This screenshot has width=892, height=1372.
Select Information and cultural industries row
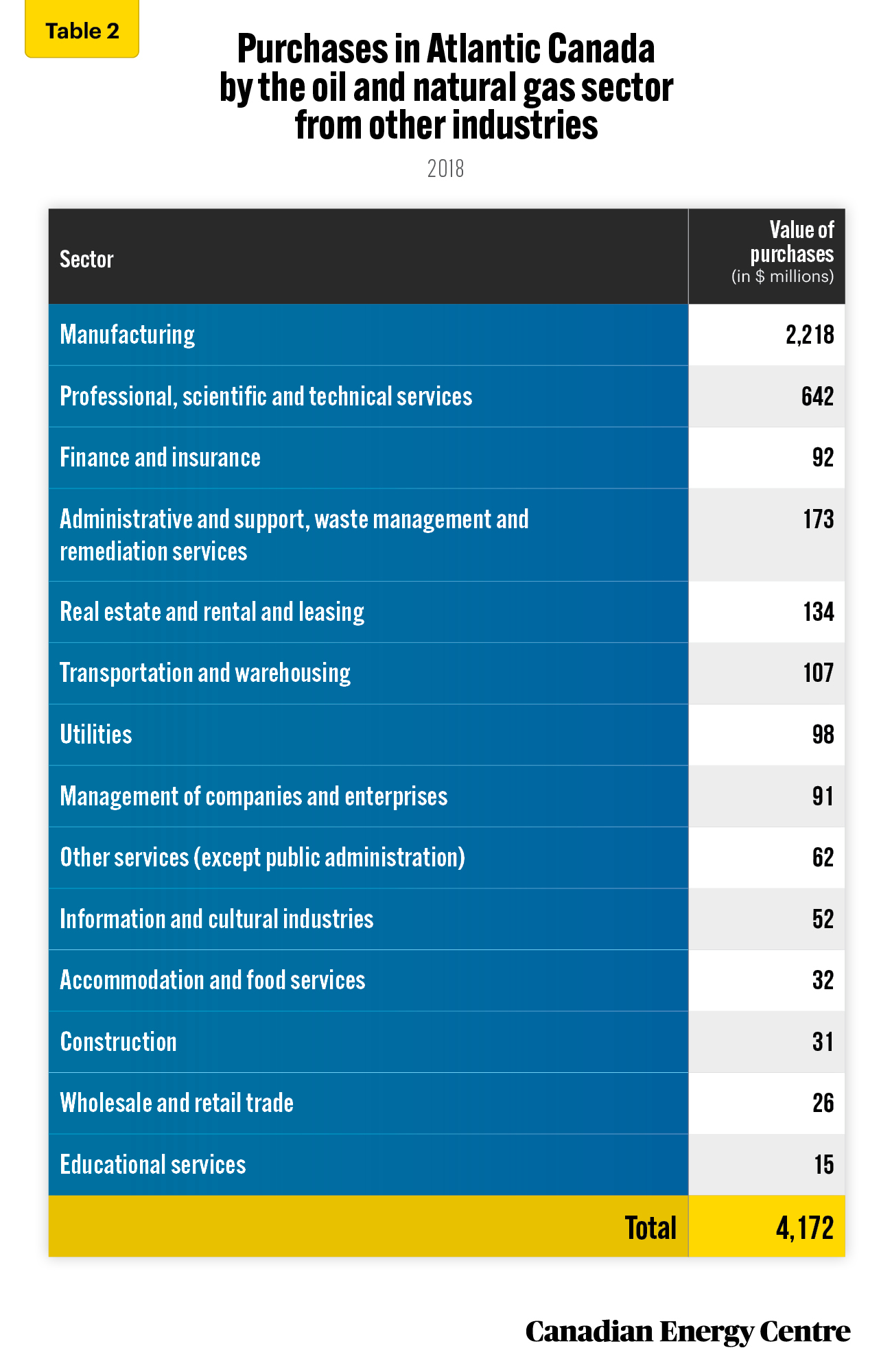coord(447,919)
